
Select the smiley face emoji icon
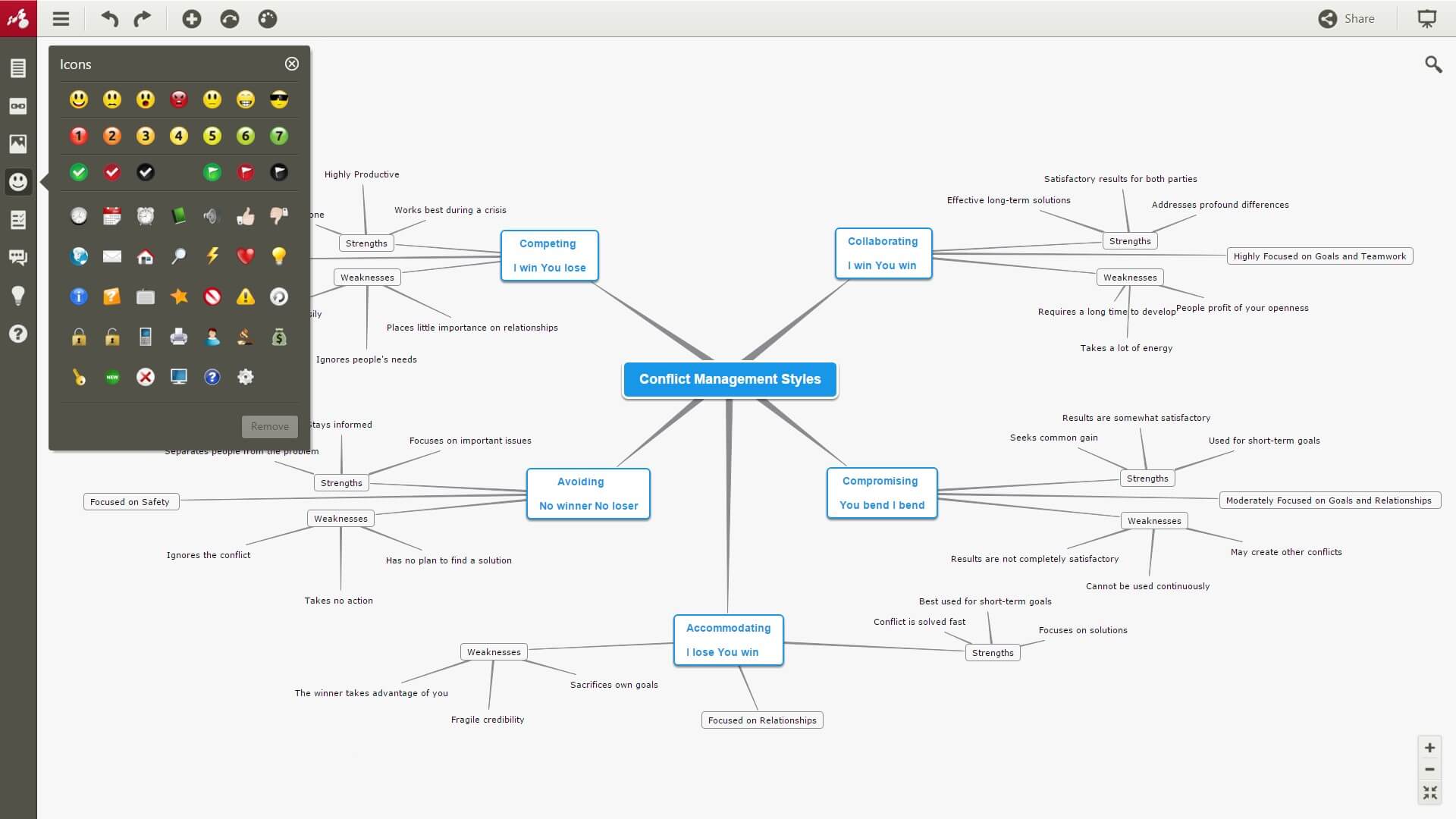coord(78,98)
